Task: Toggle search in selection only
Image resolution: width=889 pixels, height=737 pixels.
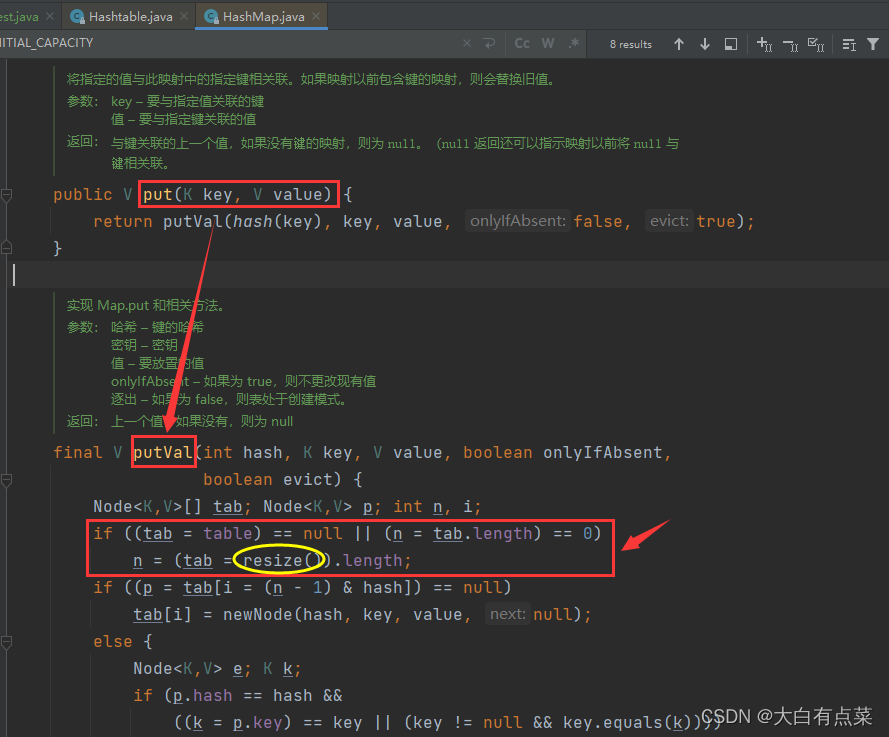Action: (849, 44)
